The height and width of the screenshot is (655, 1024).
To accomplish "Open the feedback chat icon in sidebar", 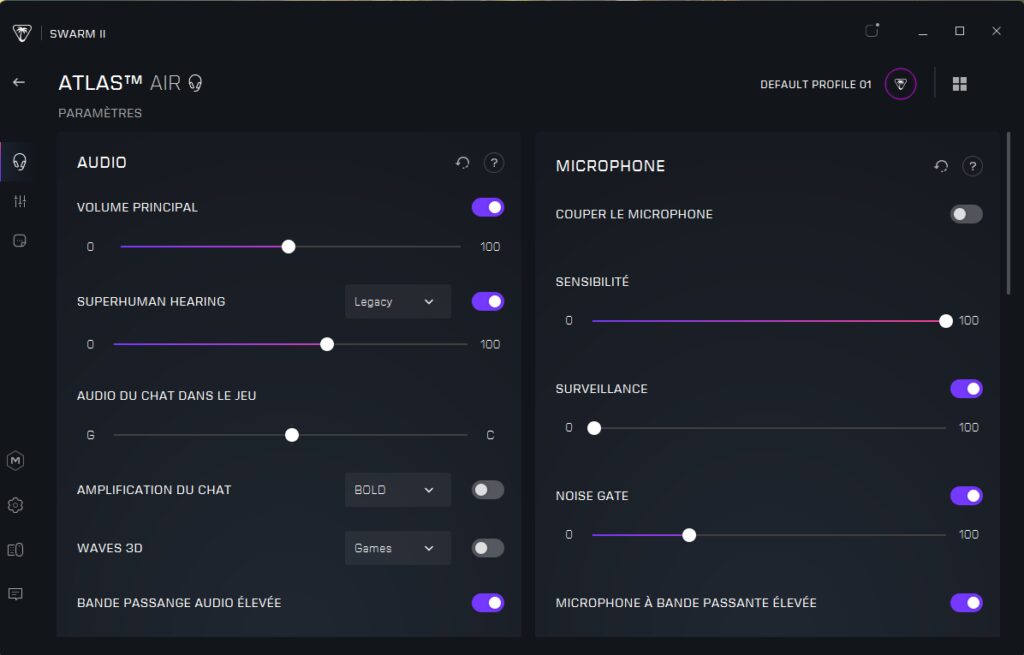I will pos(16,594).
